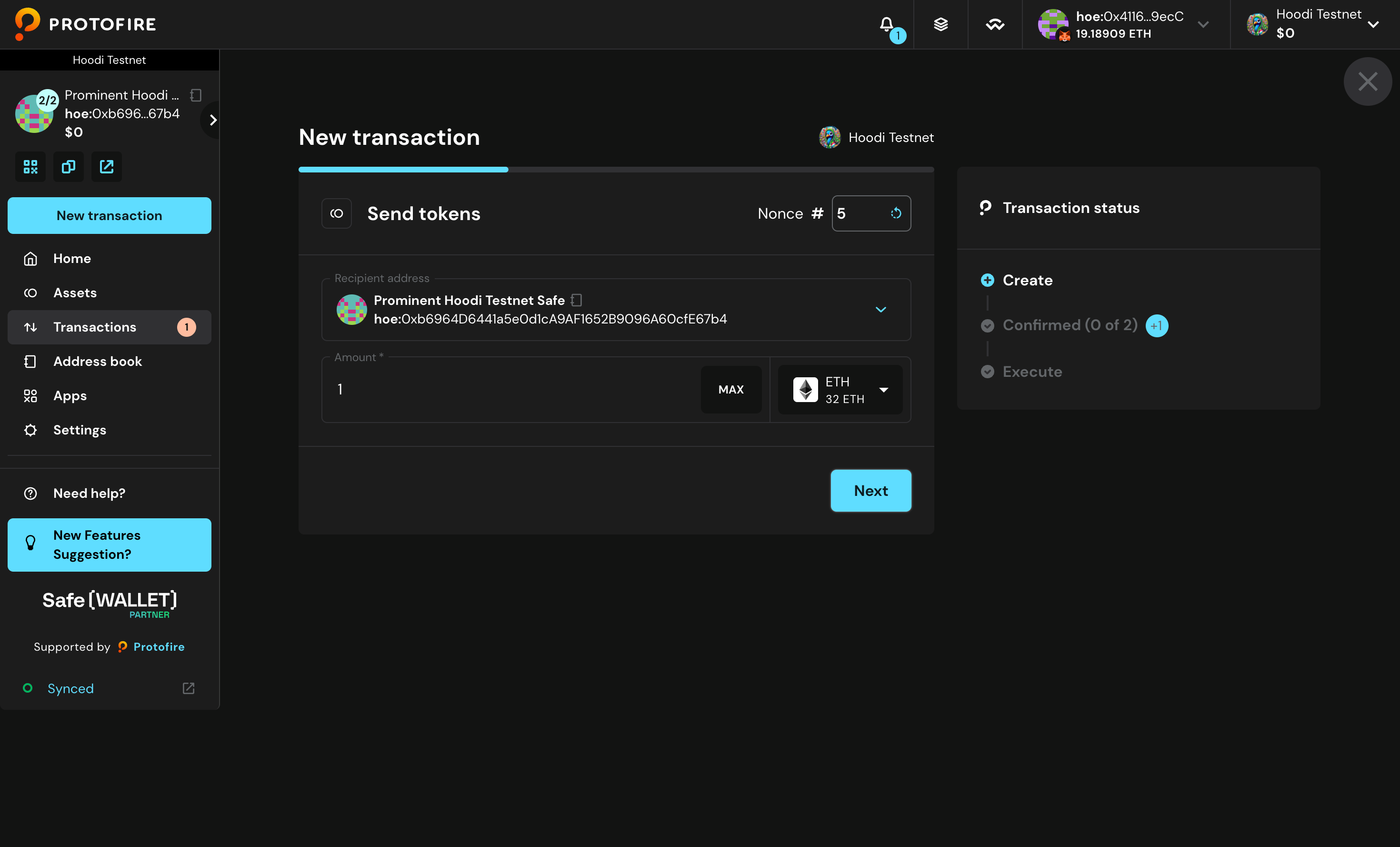Open the ETH token selector

(840, 389)
